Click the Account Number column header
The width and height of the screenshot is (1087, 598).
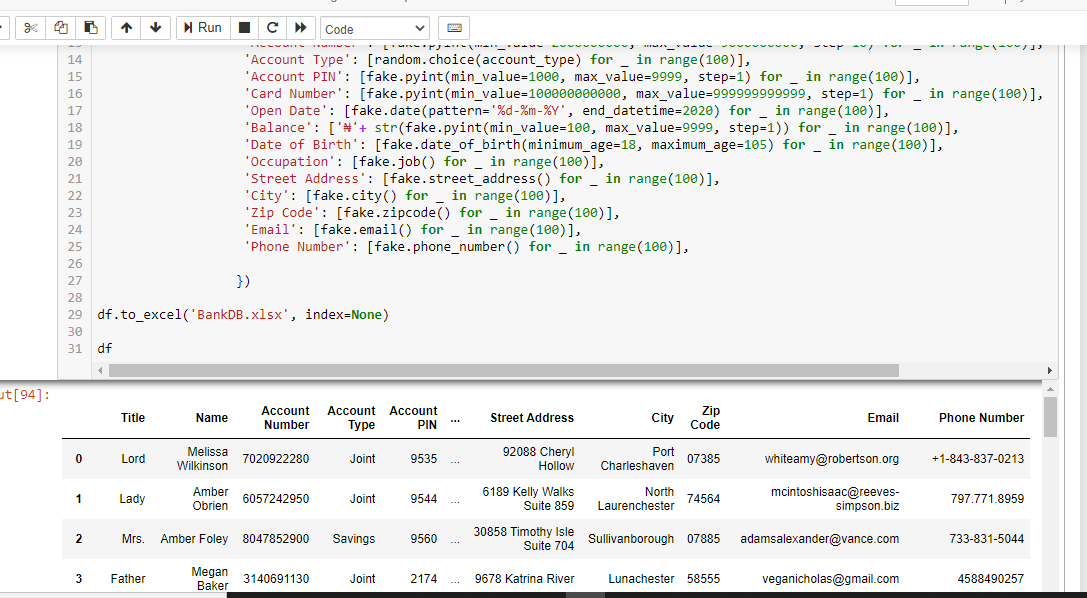pos(285,418)
